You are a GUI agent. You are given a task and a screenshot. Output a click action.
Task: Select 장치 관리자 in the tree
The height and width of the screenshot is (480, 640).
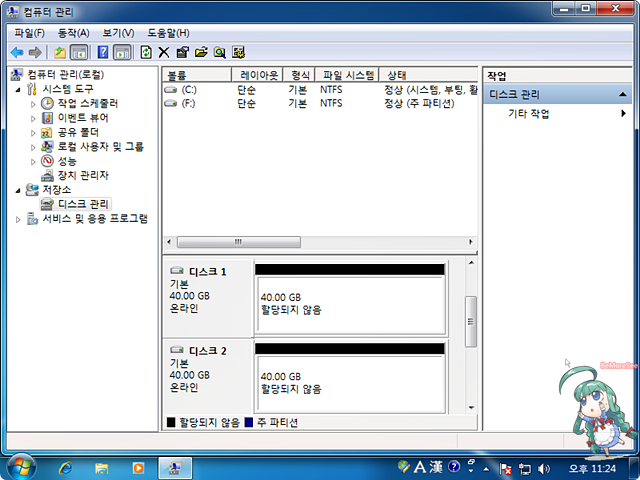[82, 175]
